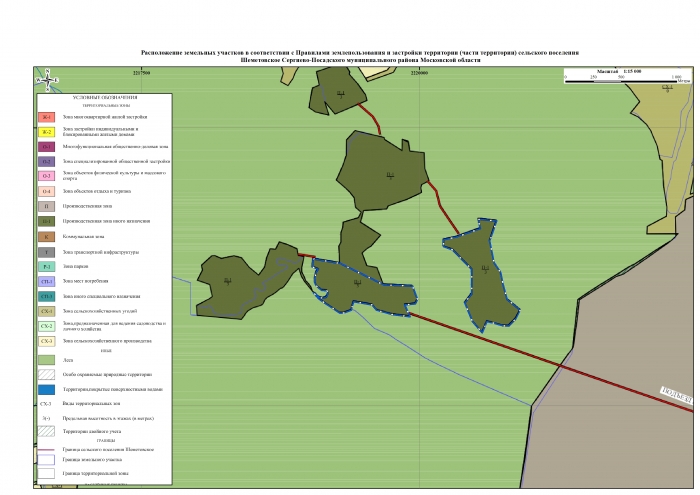
Task: Click the Р-1 parks zone symbol
Action: coord(47,267)
